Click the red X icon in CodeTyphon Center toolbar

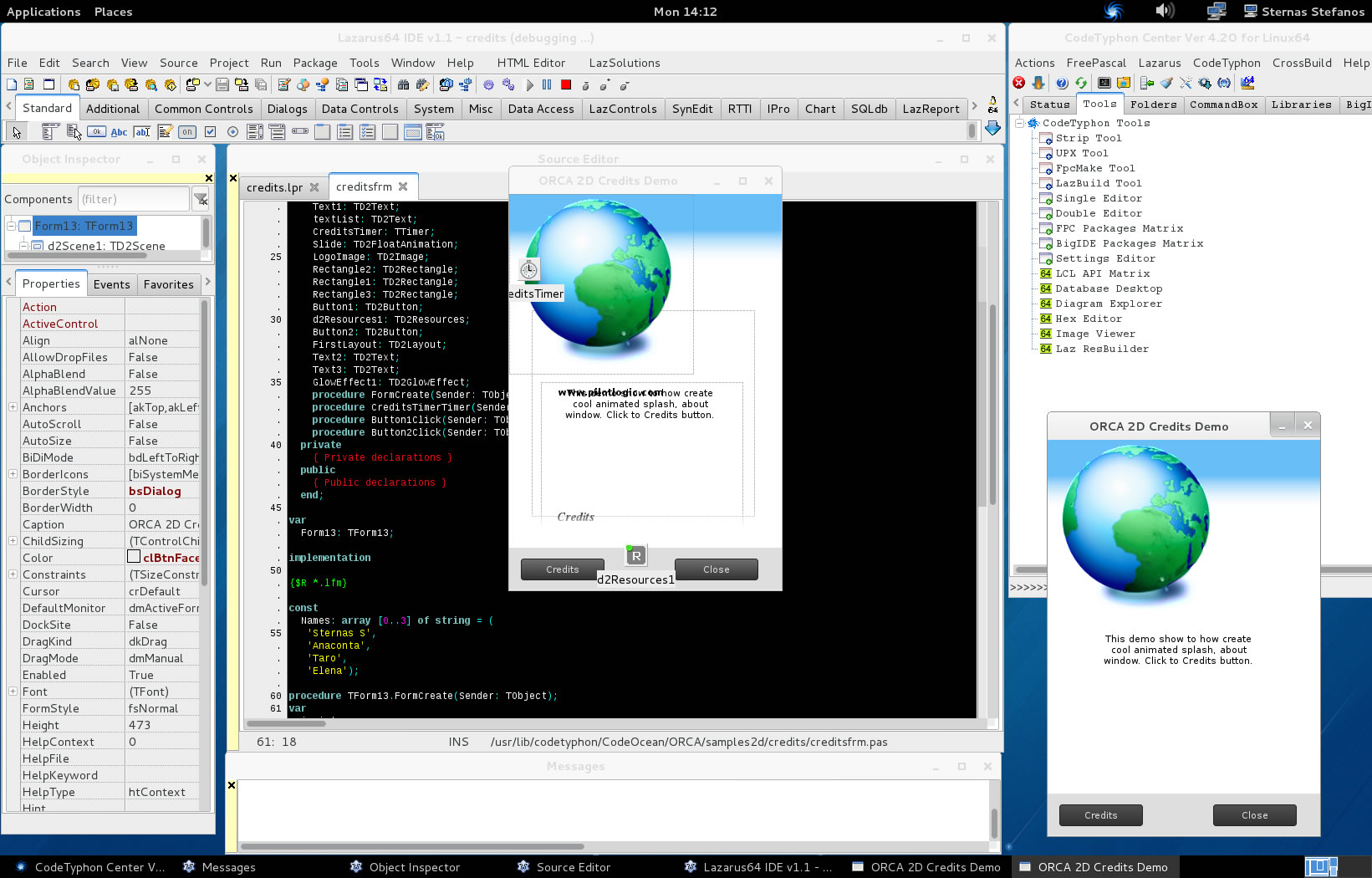1019,83
